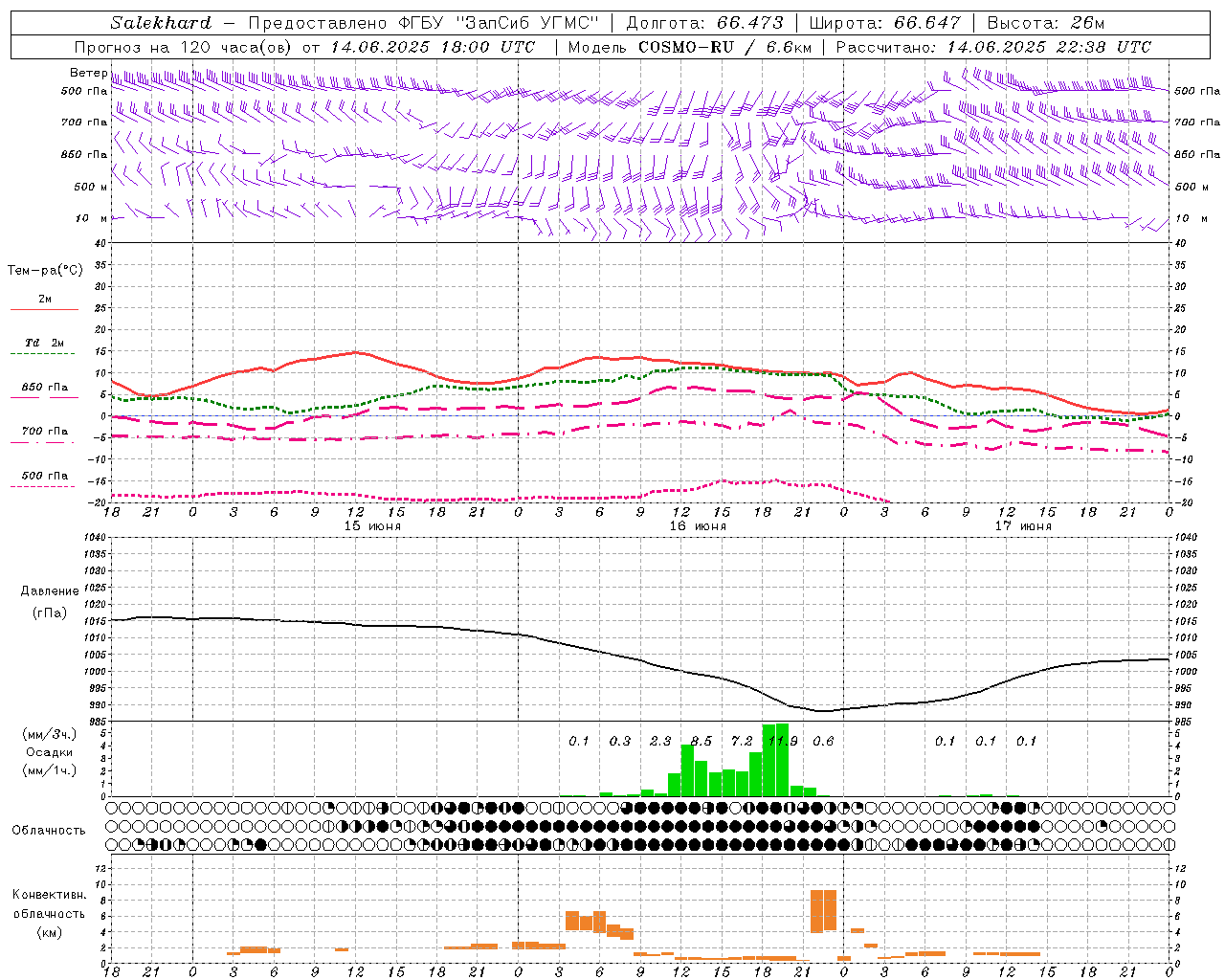Click the 'Td 2м' dew point legend entry
The height and width of the screenshot is (980, 1225).
[x=44, y=343]
